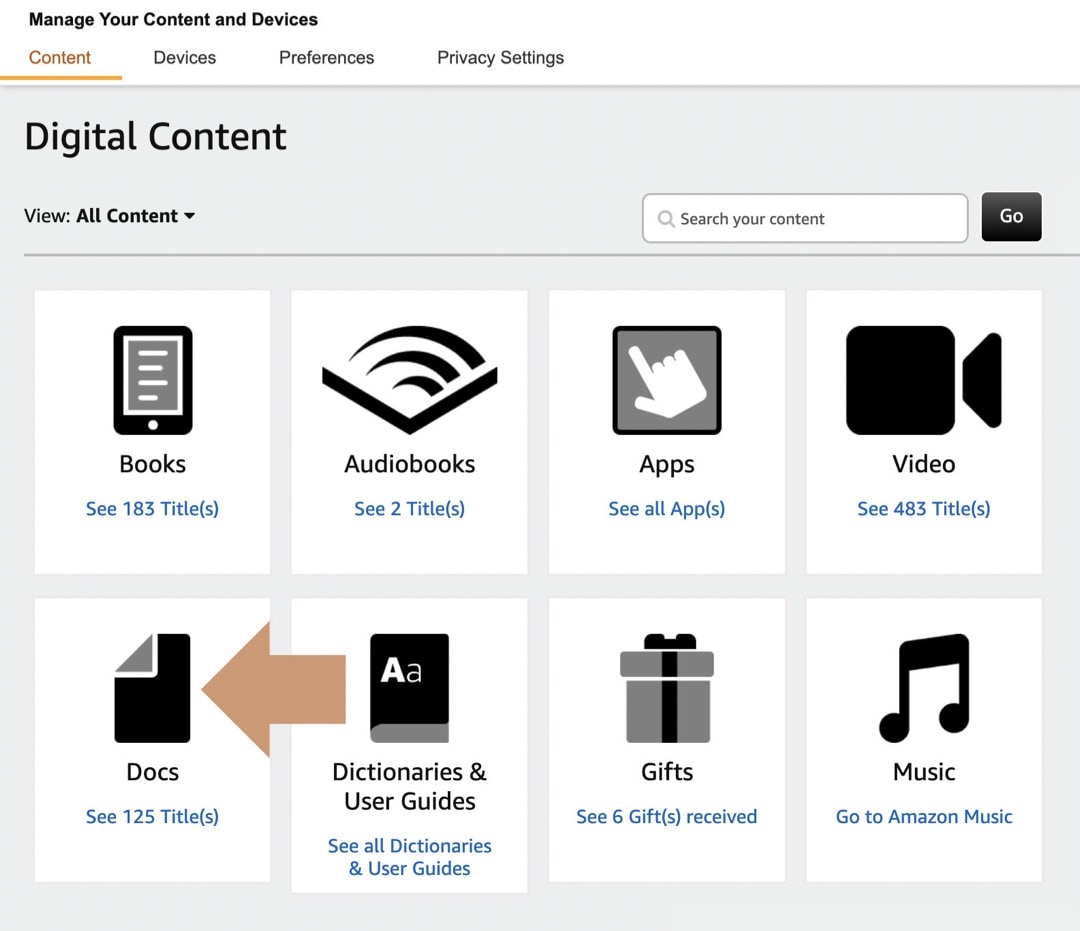1080x931 pixels.
Task: Select the Apps category label
Action: coord(667,465)
